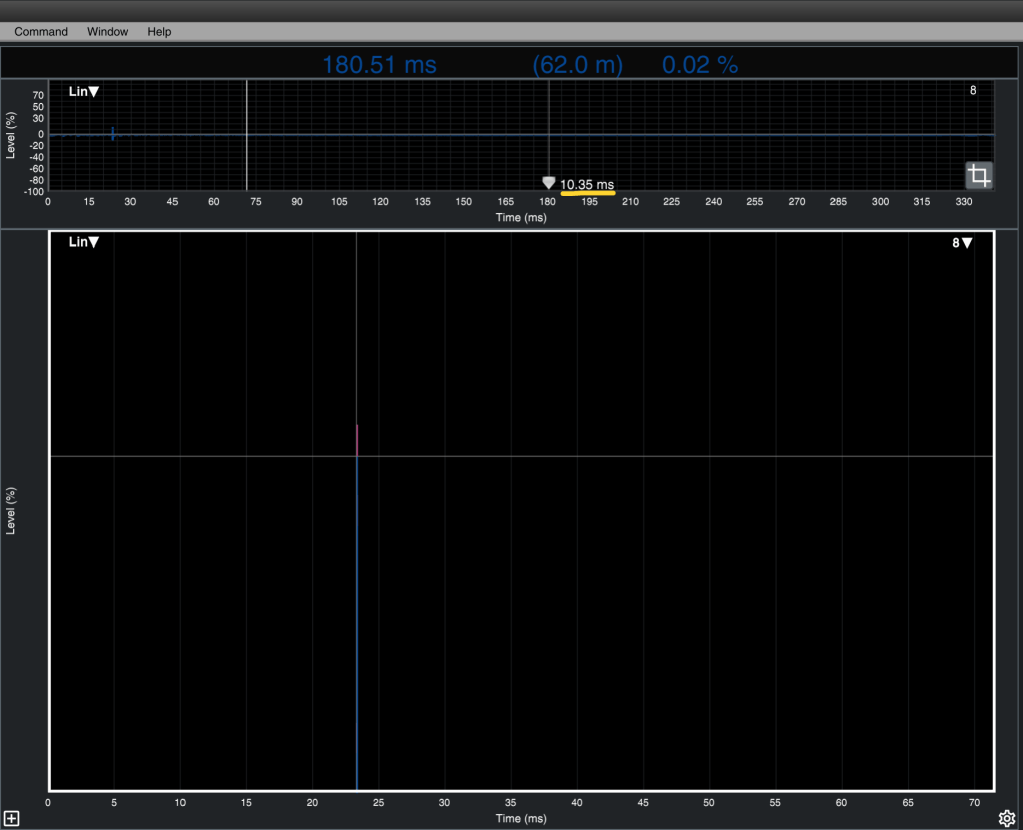This screenshot has height=830, width=1023.
Task: Click the 0.02 % level readout
Action: [x=700, y=65]
